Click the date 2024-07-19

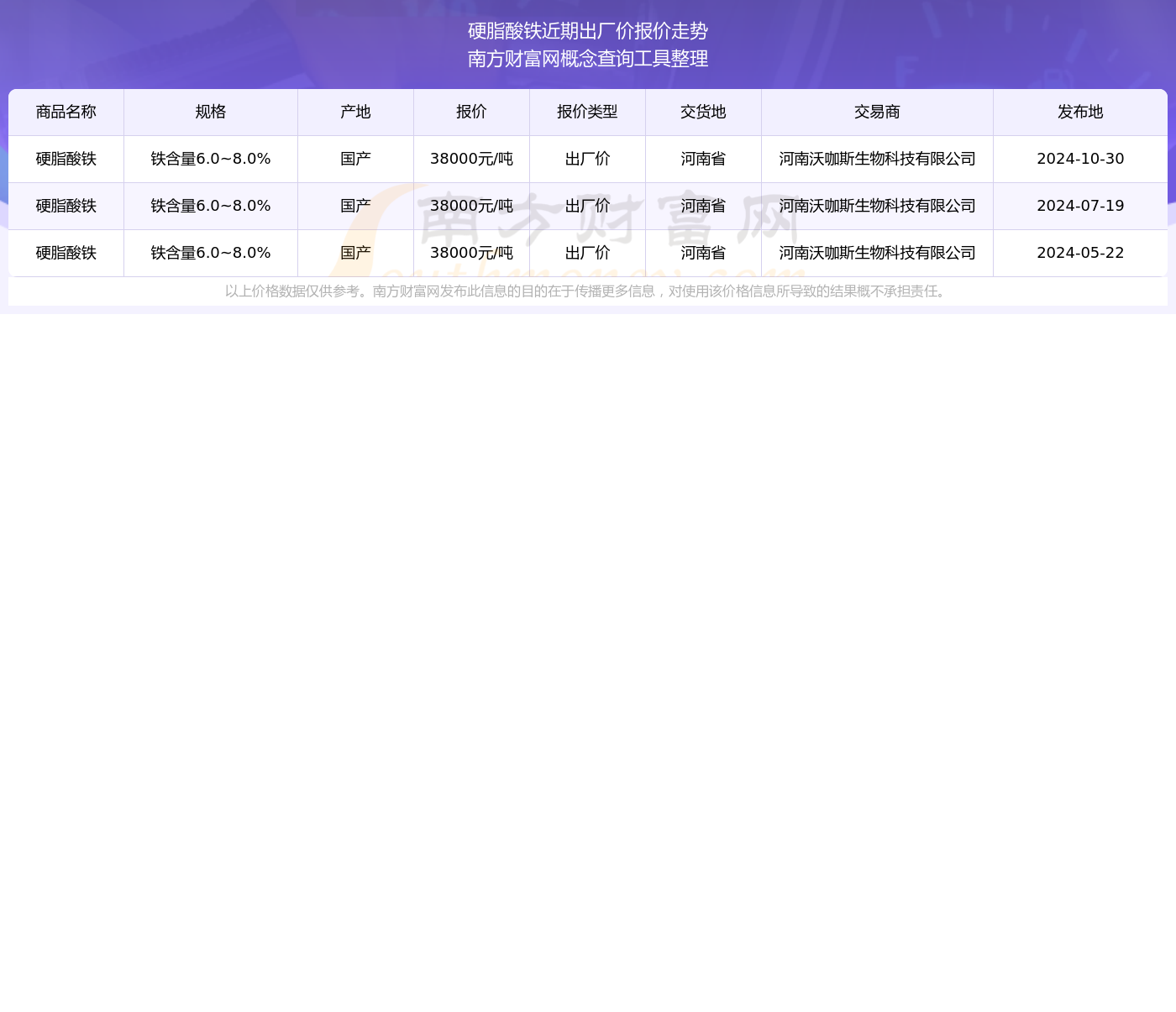click(x=1080, y=206)
